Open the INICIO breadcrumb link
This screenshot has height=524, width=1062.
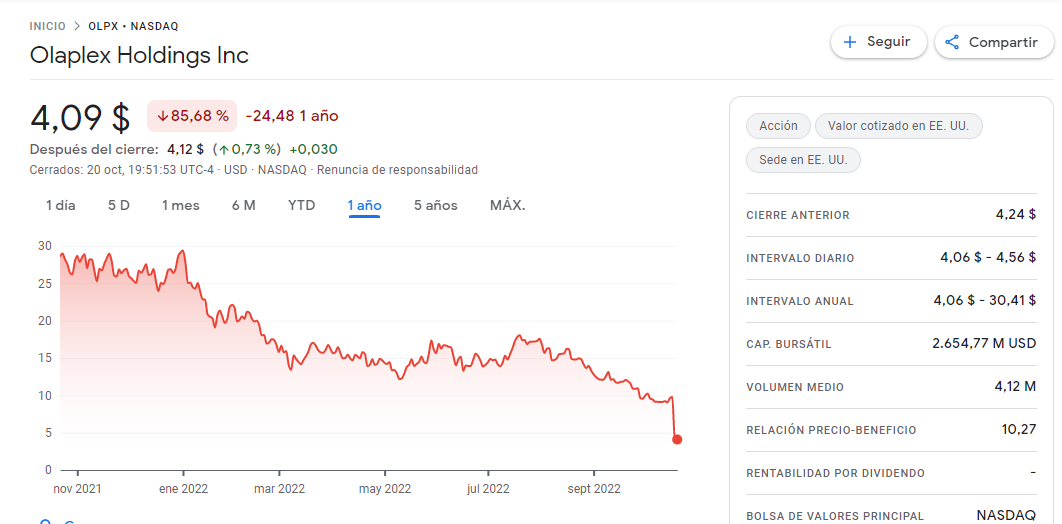tap(47, 26)
